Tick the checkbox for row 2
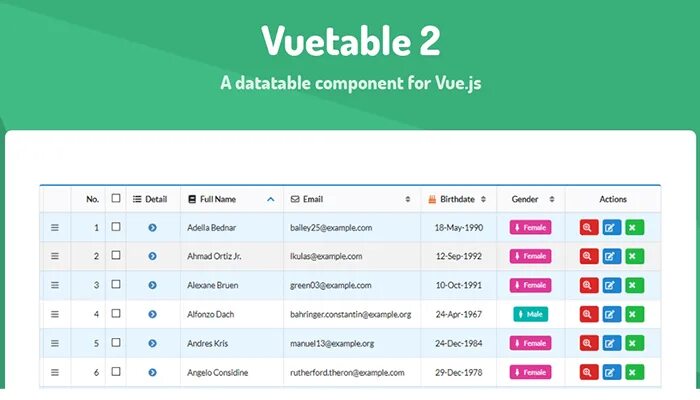This screenshot has width=700, height=400. [x=116, y=256]
